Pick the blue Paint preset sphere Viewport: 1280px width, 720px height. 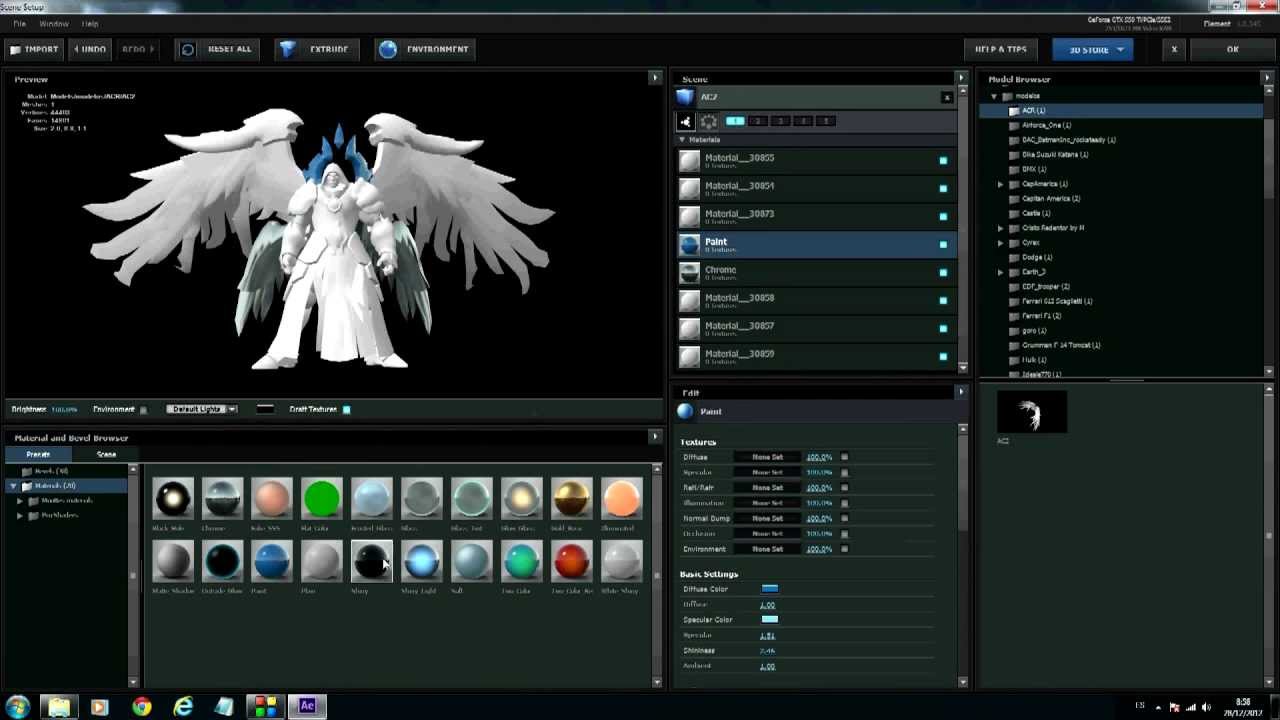[x=272, y=561]
